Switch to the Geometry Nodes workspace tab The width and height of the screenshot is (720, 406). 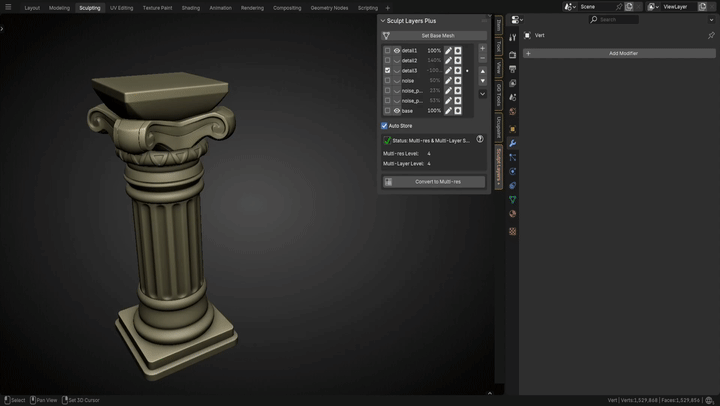pyautogui.click(x=329, y=8)
